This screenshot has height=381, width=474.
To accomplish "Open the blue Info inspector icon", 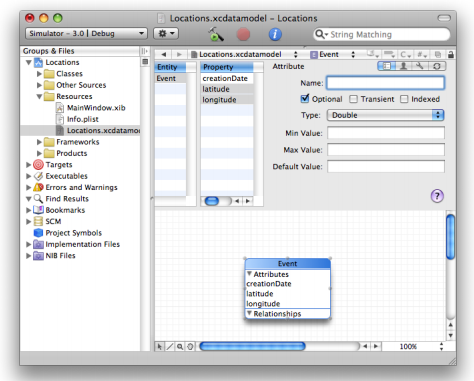I will [x=275, y=34].
